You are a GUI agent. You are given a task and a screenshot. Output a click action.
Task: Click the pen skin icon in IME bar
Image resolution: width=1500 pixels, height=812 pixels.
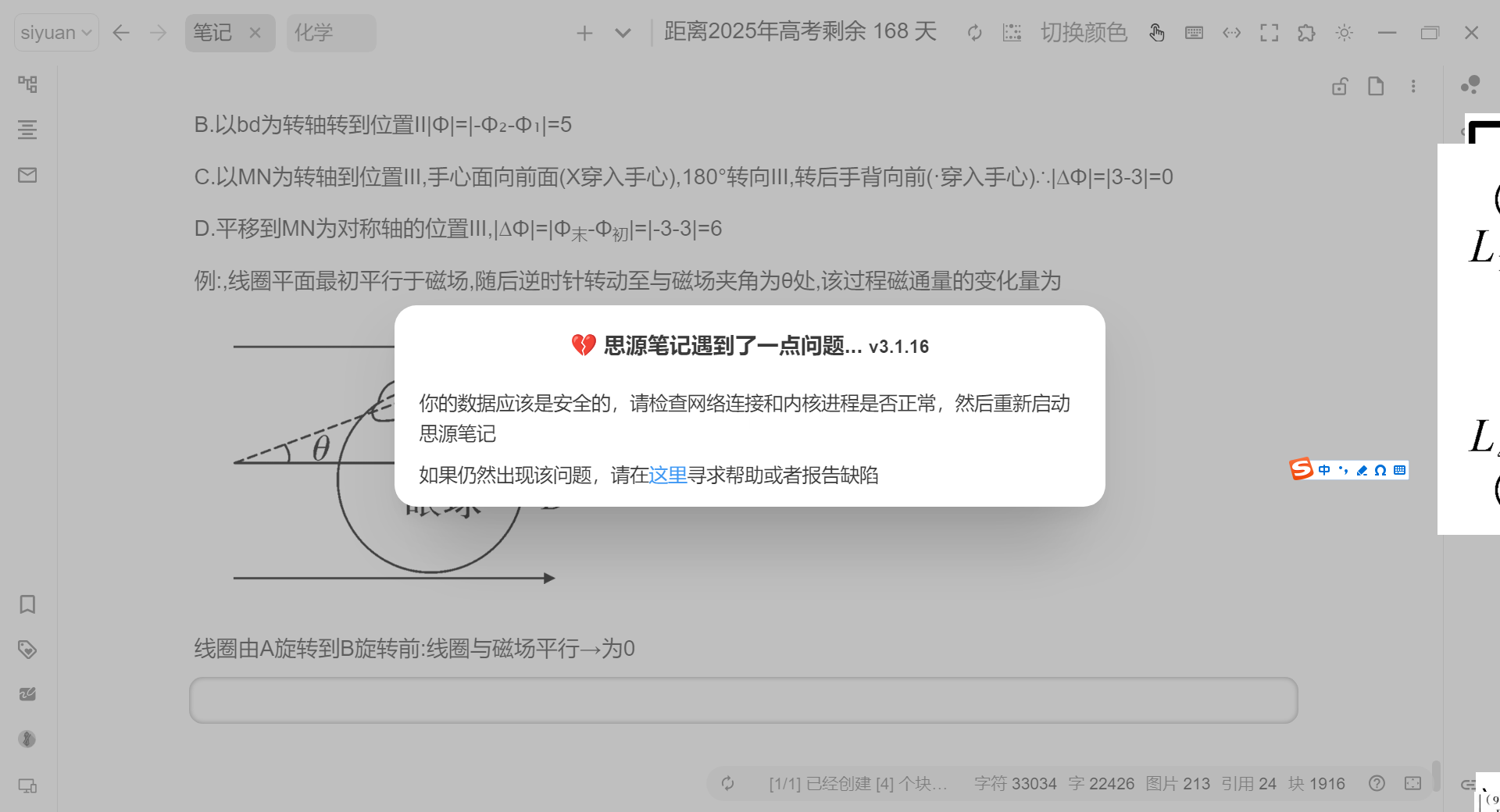click(x=1362, y=470)
